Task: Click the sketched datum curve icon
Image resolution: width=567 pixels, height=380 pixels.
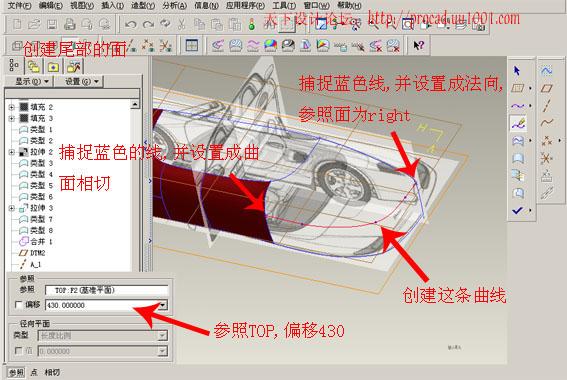Action: click(x=546, y=123)
